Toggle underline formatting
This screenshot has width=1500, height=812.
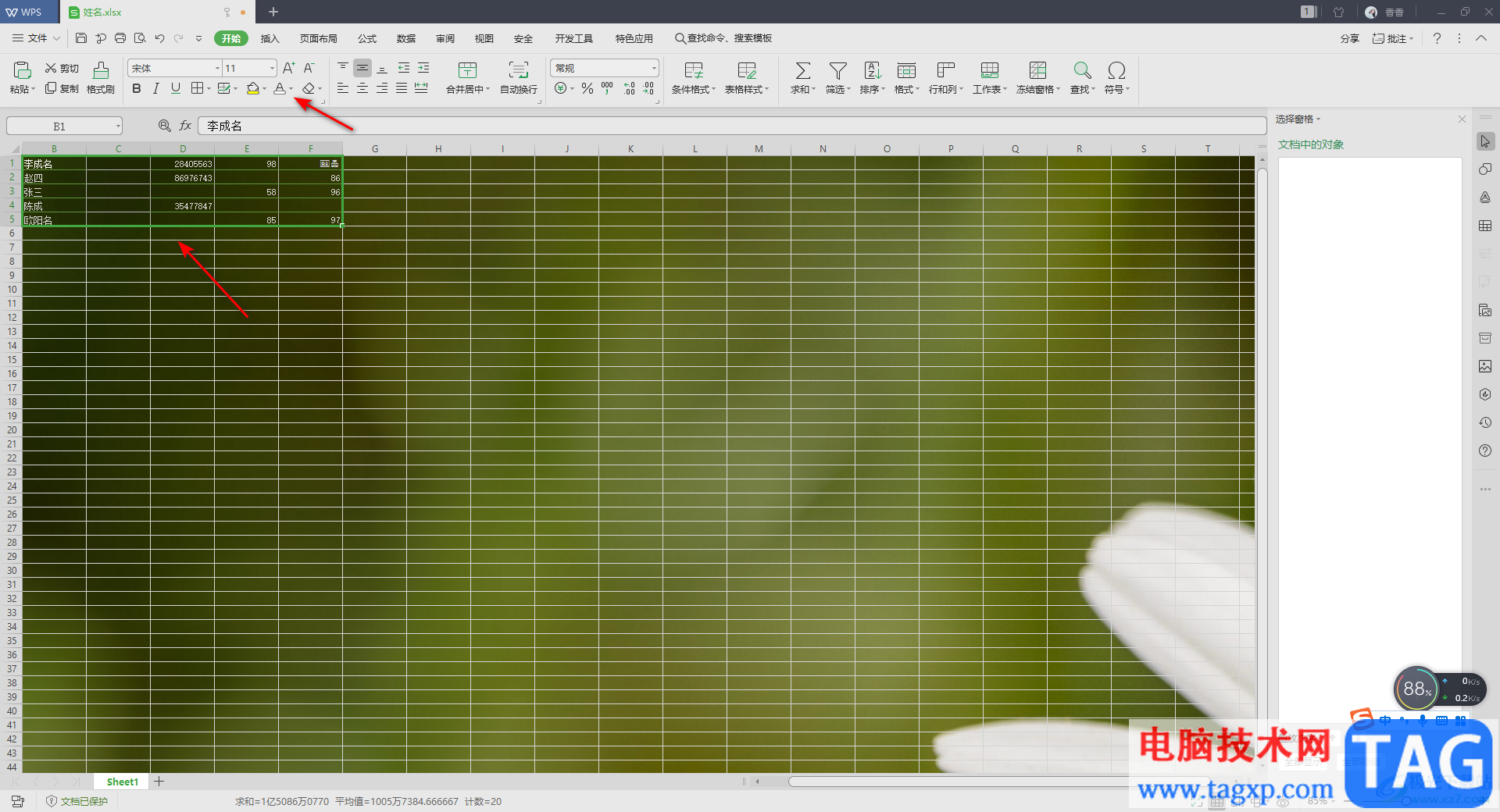pyautogui.click(x=176, y=89)
